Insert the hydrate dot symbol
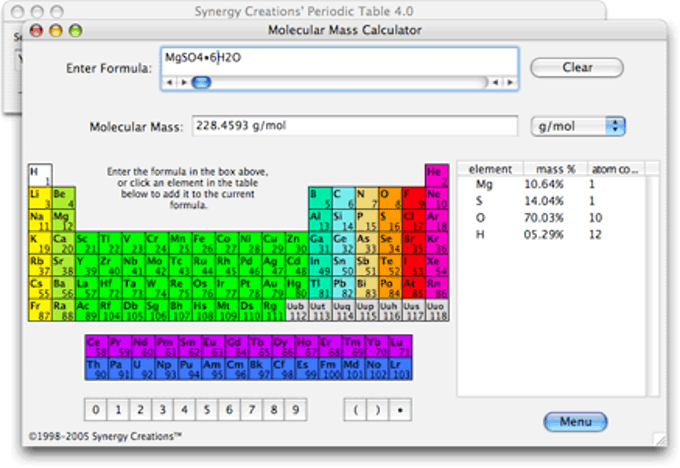Viewport: 680px width, 468px height. (x=400, y=409)
